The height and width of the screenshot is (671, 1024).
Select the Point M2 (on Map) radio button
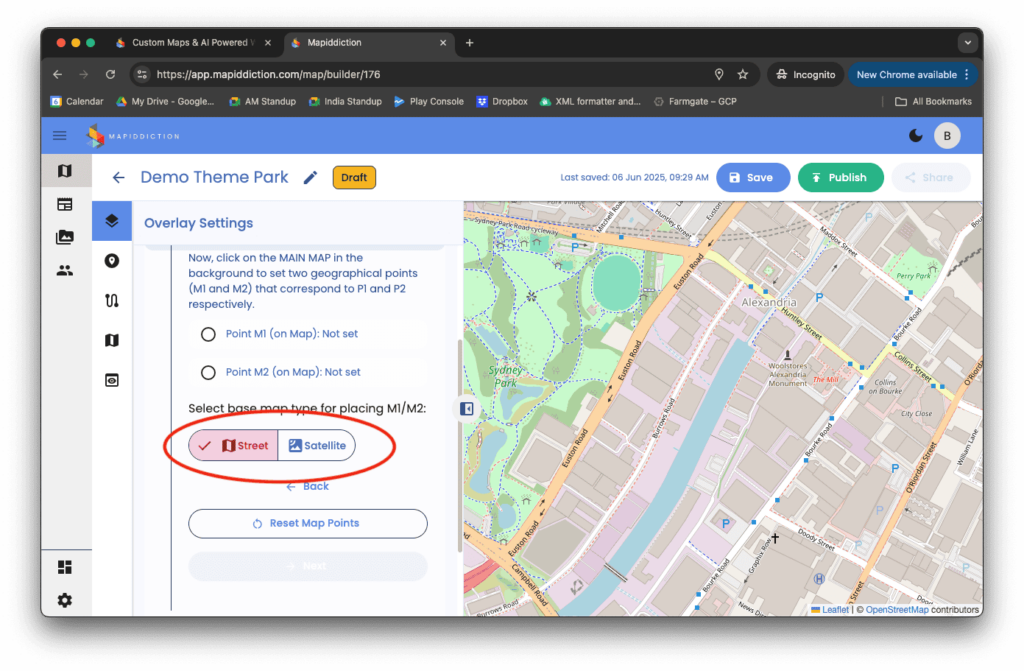tap(208, 372)
